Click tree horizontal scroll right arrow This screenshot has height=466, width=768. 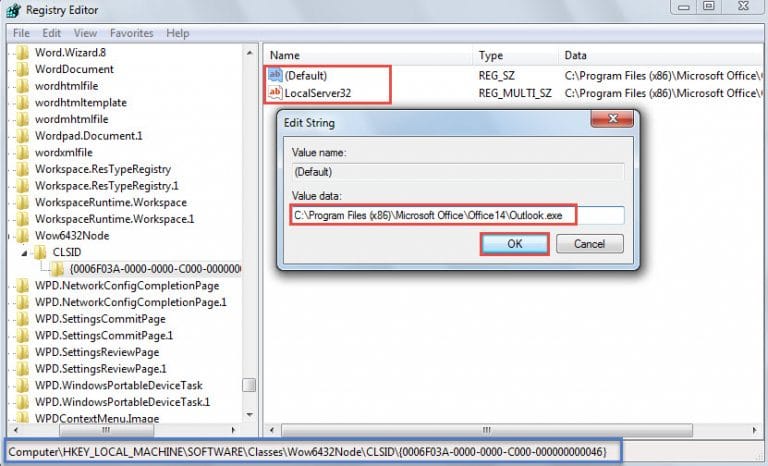[x=233, y=430]
